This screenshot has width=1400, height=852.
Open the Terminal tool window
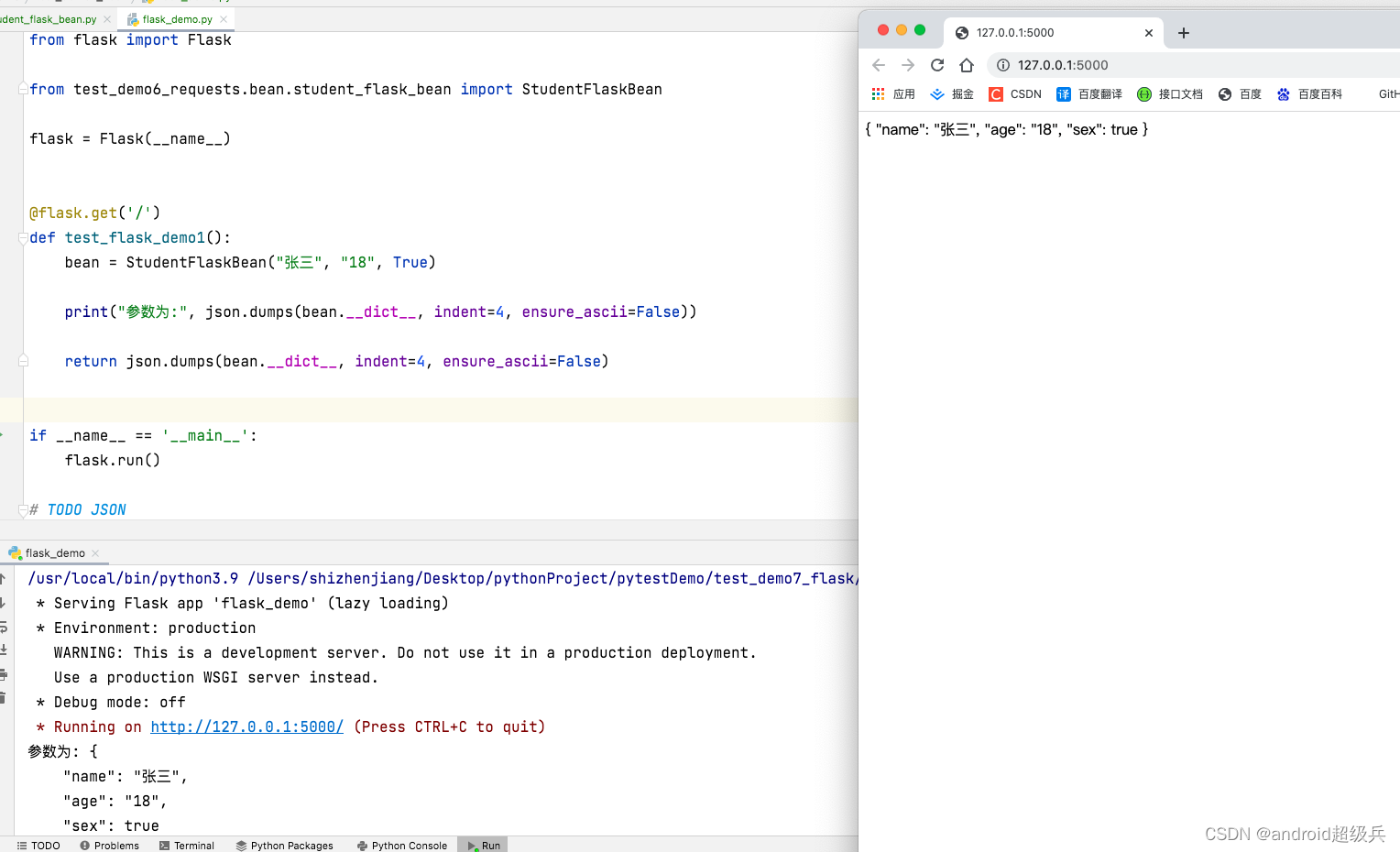point(187,846)
